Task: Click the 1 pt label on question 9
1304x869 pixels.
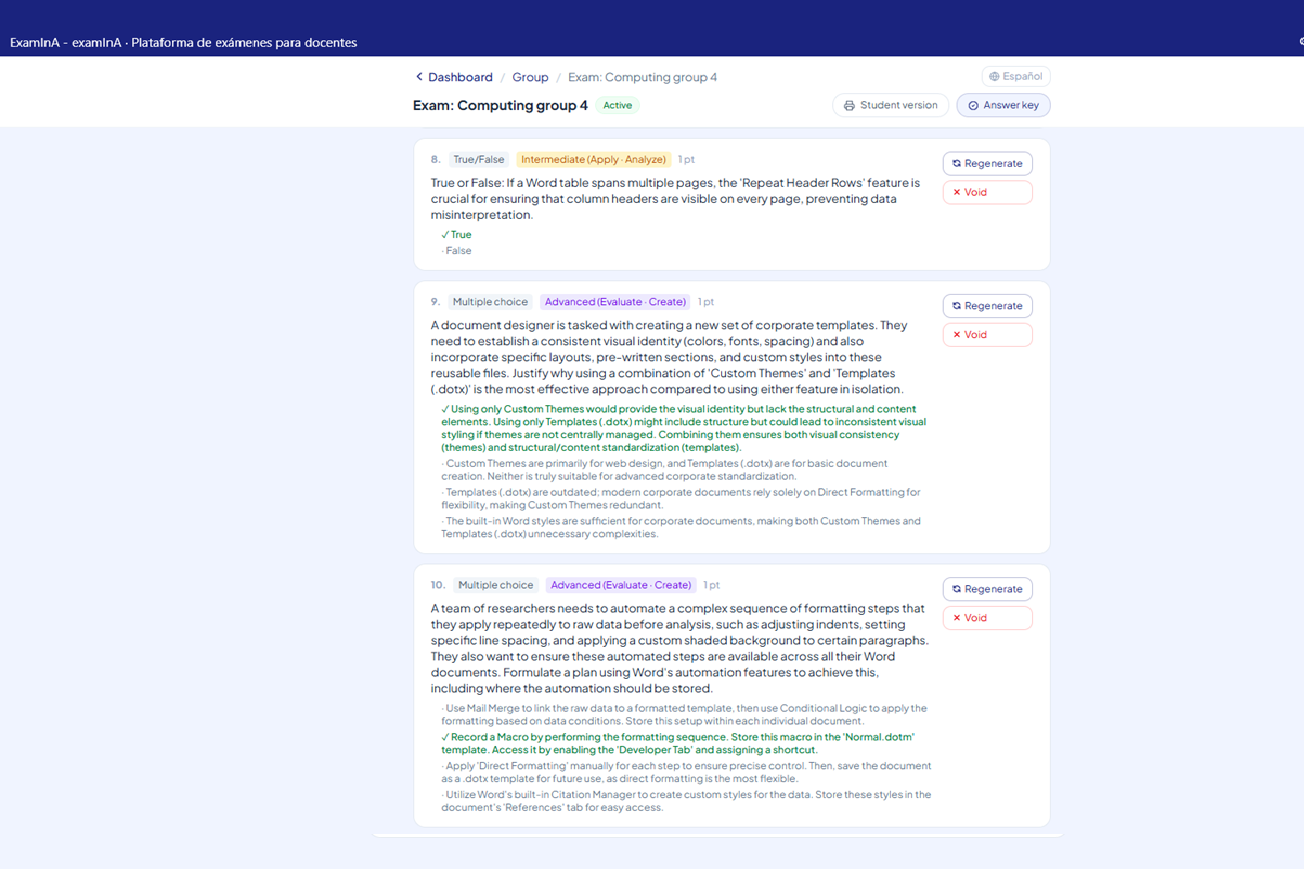Action: [x=706, y=302]
